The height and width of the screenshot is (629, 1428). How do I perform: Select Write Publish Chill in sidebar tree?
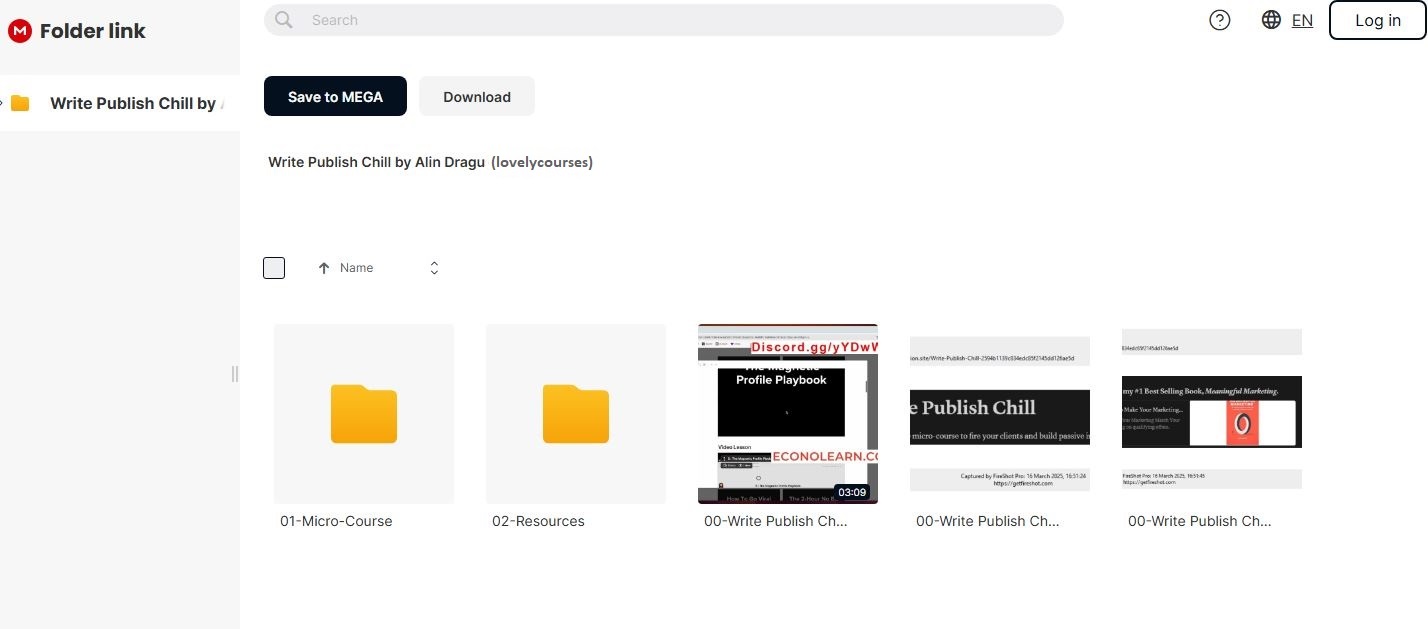tap(133, 103)
